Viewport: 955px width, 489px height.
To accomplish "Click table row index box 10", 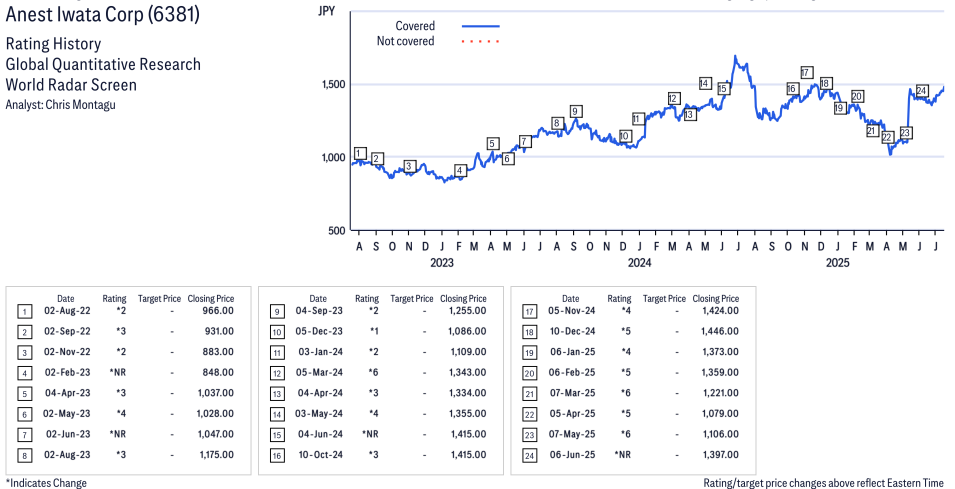I will point(277,333).
